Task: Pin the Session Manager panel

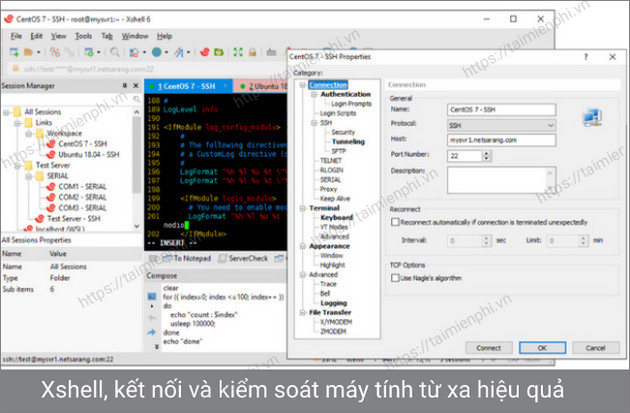Action: pos(125,86)
